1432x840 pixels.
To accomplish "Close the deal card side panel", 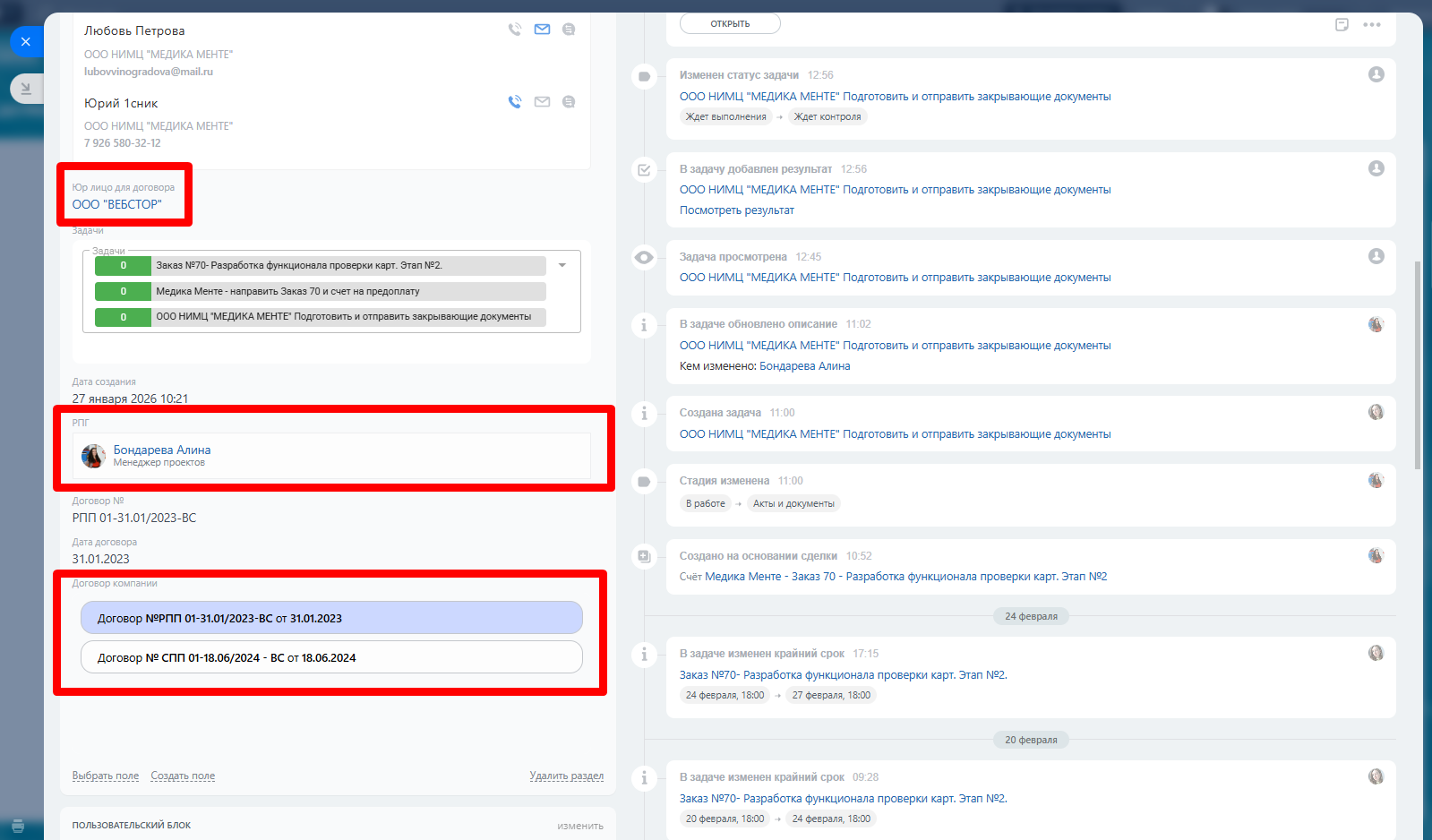I will (26, 41).
